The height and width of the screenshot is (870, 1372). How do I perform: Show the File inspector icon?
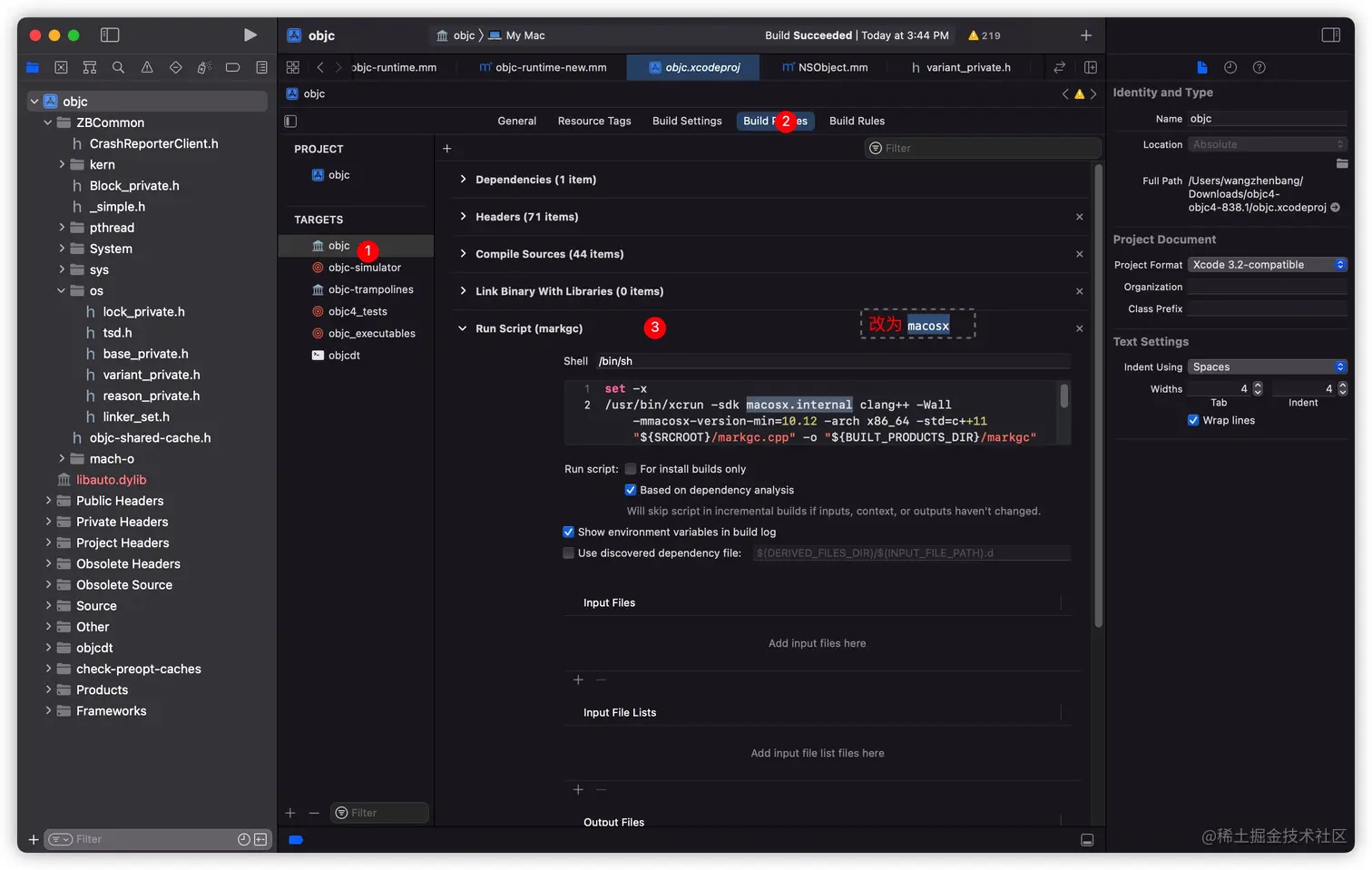pyautogui.click(x=1202, y=67)
